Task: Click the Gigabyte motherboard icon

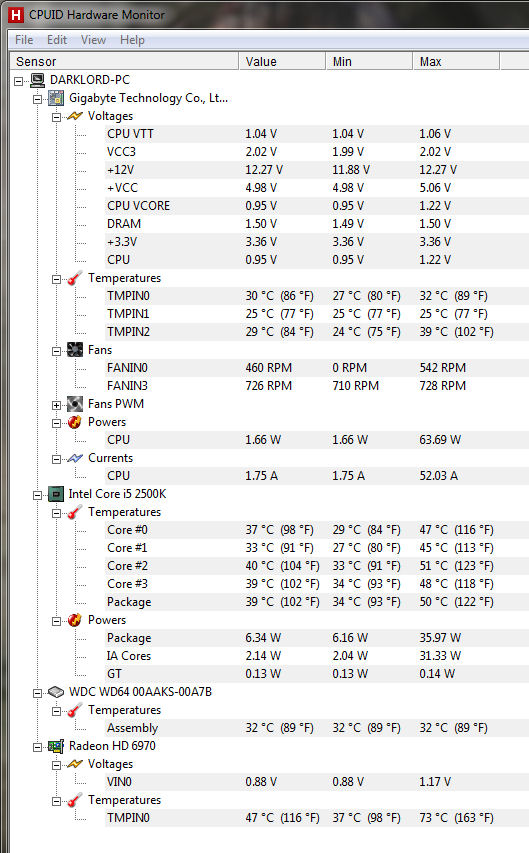Action: coord(56,98)
